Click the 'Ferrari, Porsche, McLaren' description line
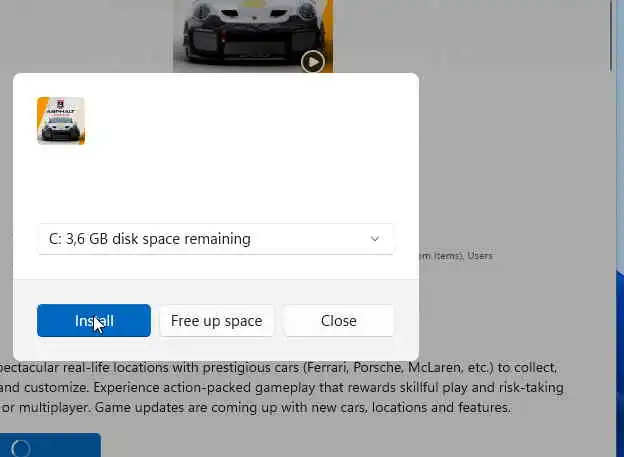 pos(278,367)
